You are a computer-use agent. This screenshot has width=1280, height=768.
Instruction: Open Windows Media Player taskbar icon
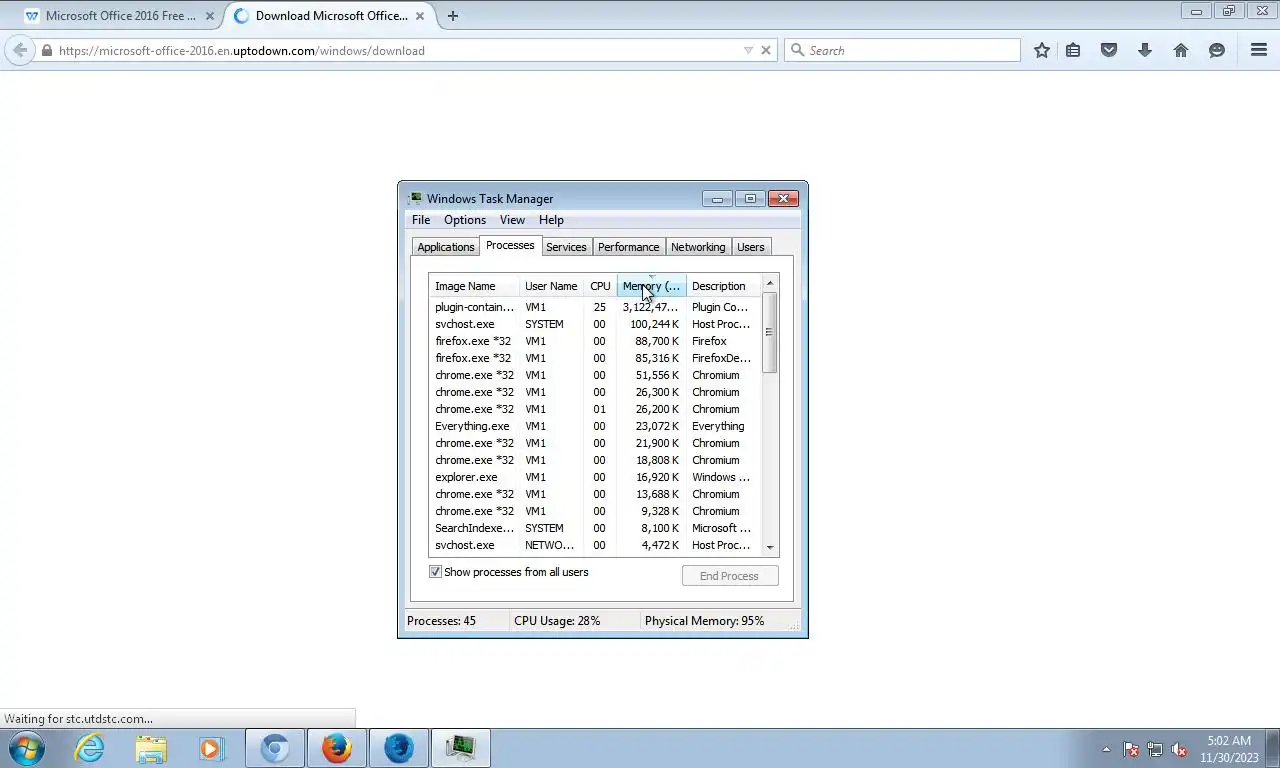(x=212, y=748)
